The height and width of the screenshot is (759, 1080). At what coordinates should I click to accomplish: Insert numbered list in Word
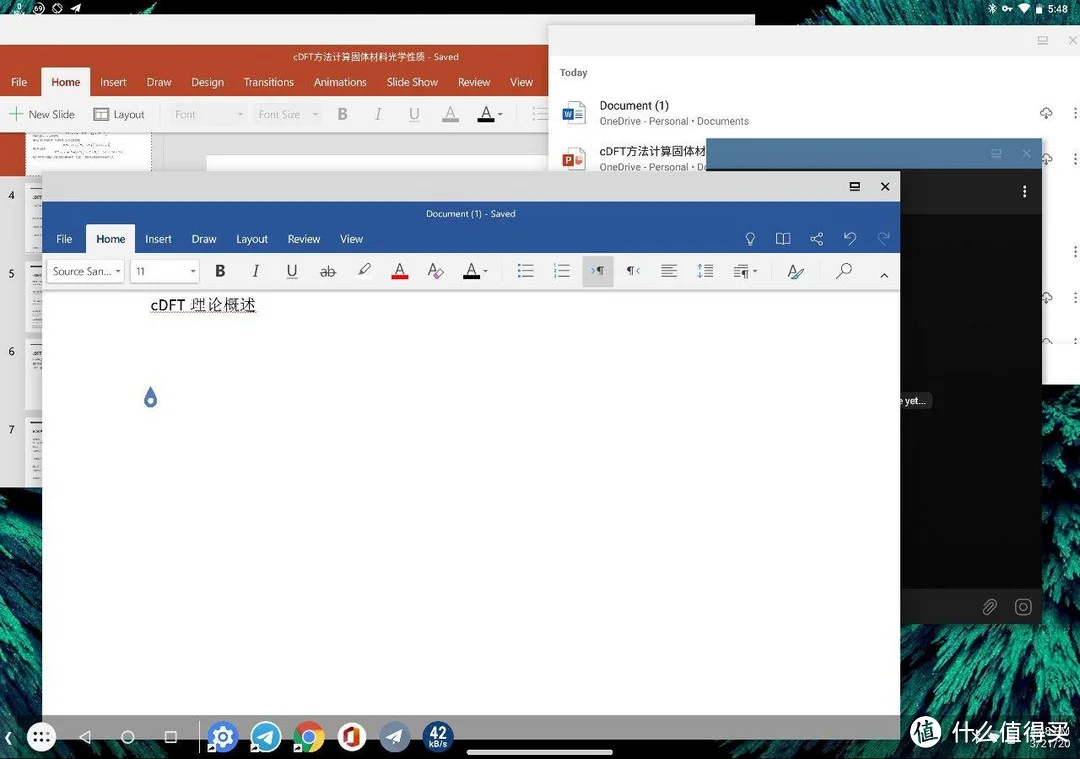[x=561, y=271]
